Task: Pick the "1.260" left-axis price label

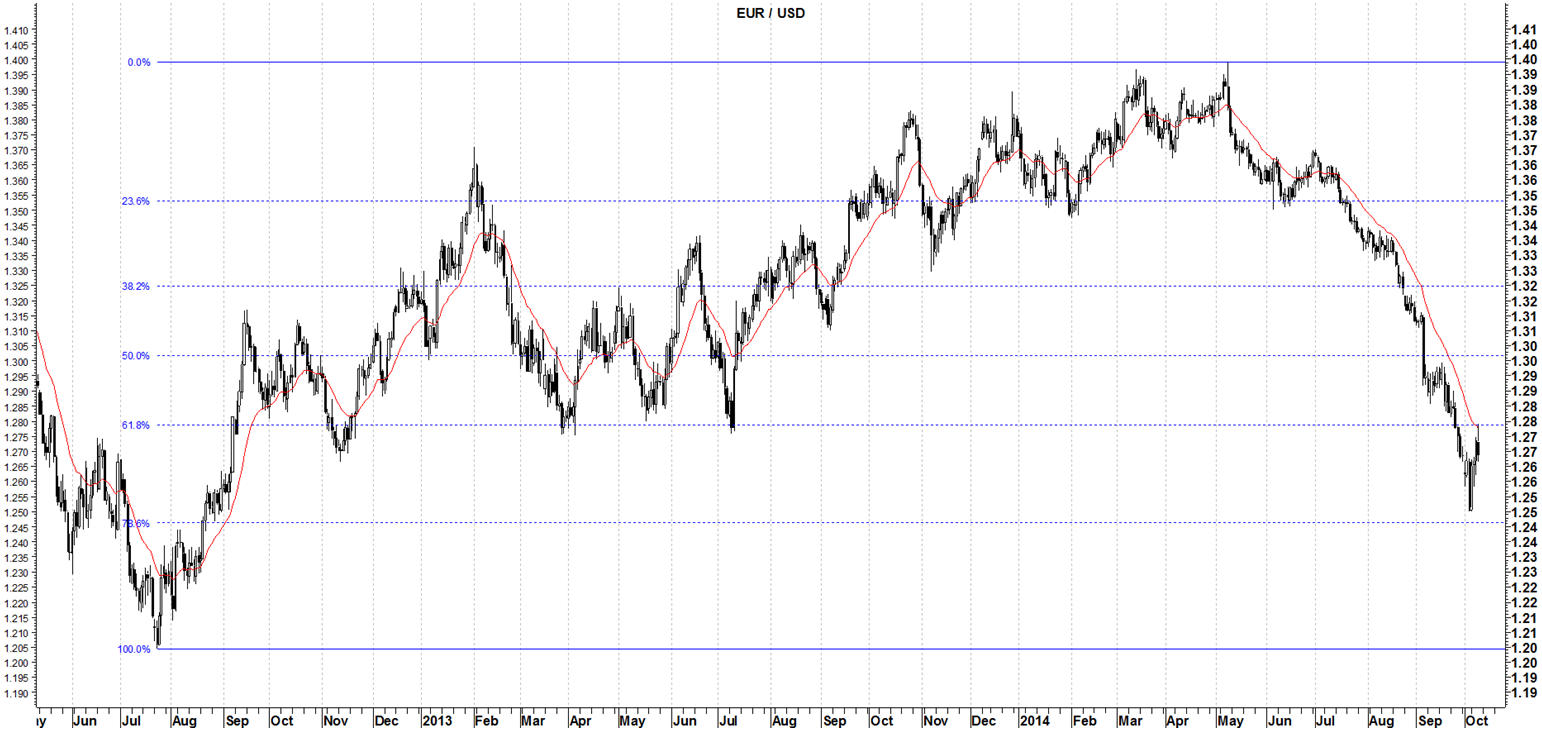Action: [16, 482]
